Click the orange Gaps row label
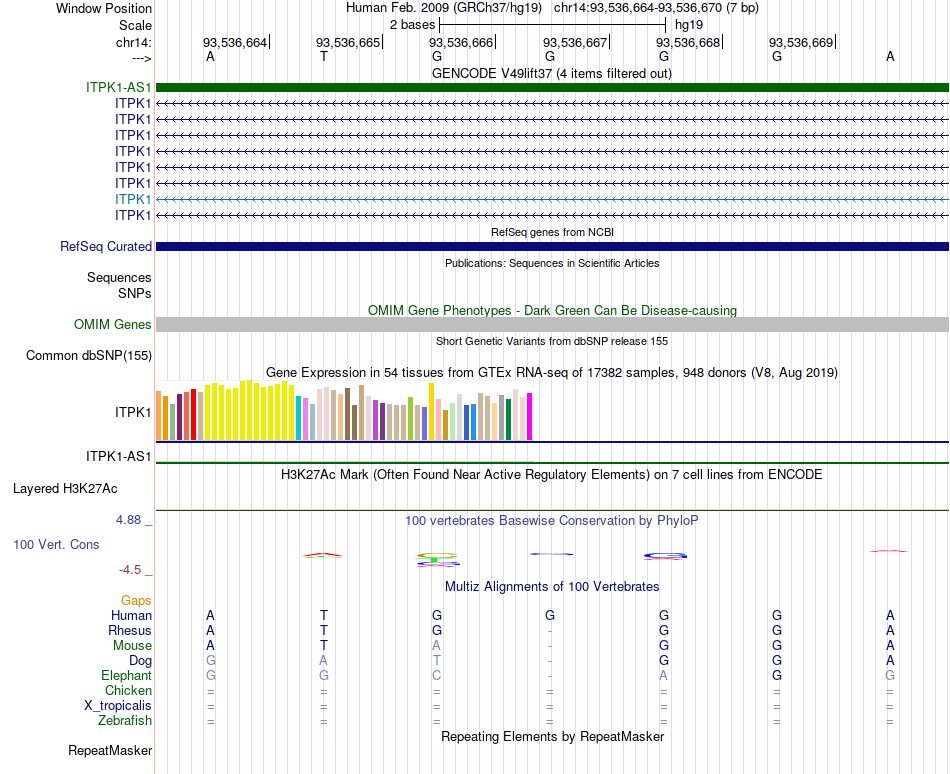Screen dimensions: 950x774 136,600
